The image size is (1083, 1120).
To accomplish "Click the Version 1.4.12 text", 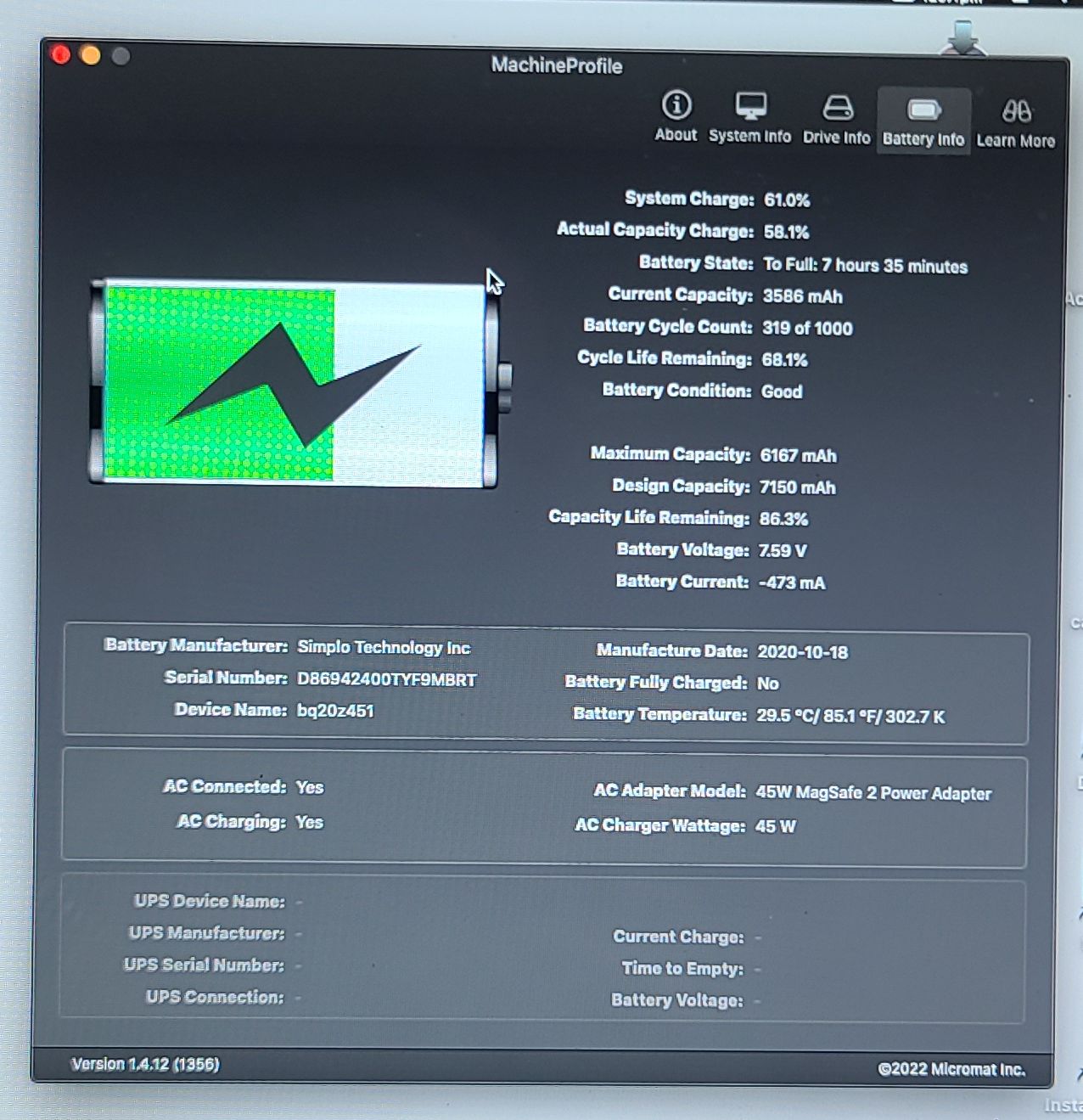I will 145,1064.
